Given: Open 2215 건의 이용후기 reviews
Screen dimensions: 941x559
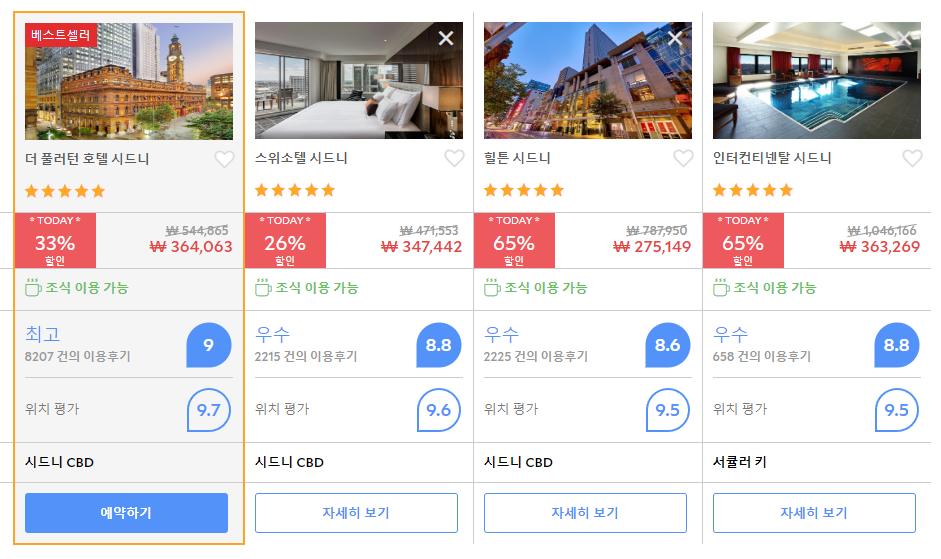Looking at the screenshot, I should point(306,357).
